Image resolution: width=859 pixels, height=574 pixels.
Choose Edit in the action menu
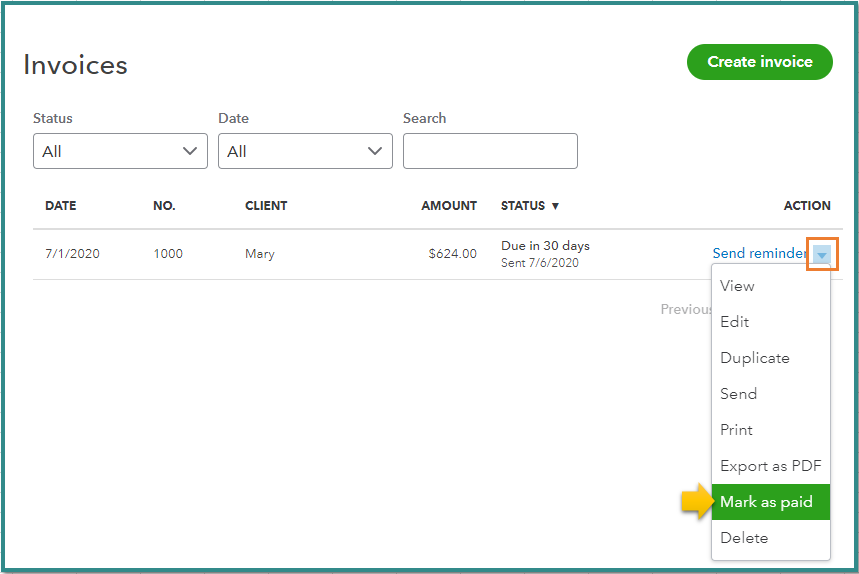735,322
